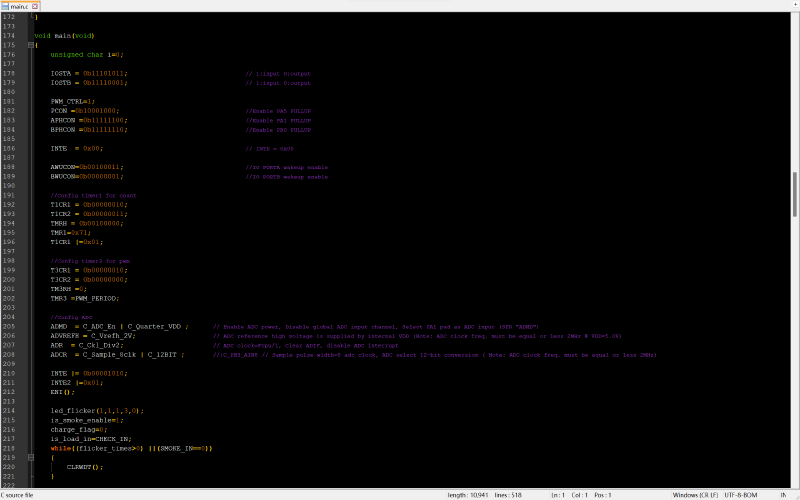Collapse the main function fold marker on line 175

point(31,45)
